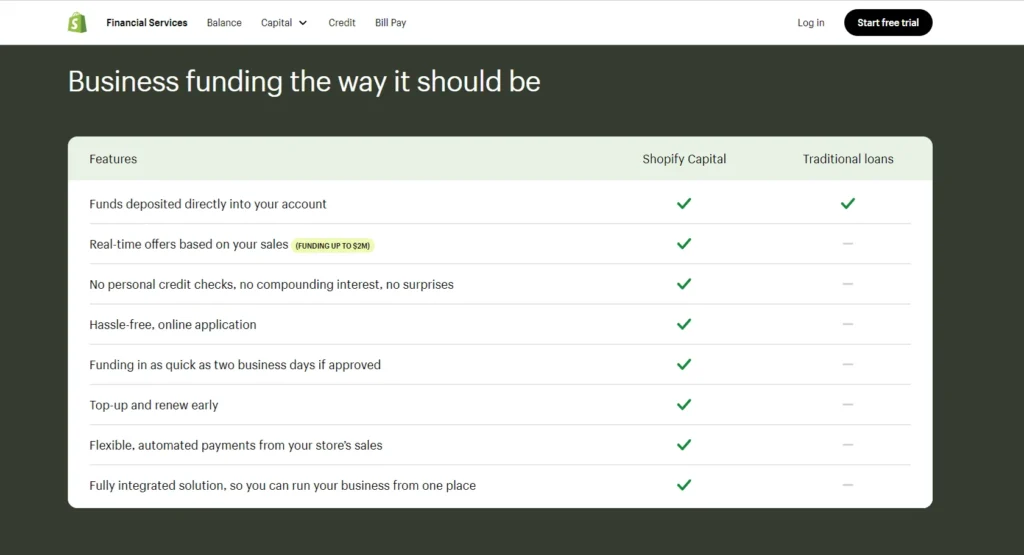Click Traditional loans dash for top-up and renew row
Viewport: 1024px width, 555px height.
click(x=848, y=405)
